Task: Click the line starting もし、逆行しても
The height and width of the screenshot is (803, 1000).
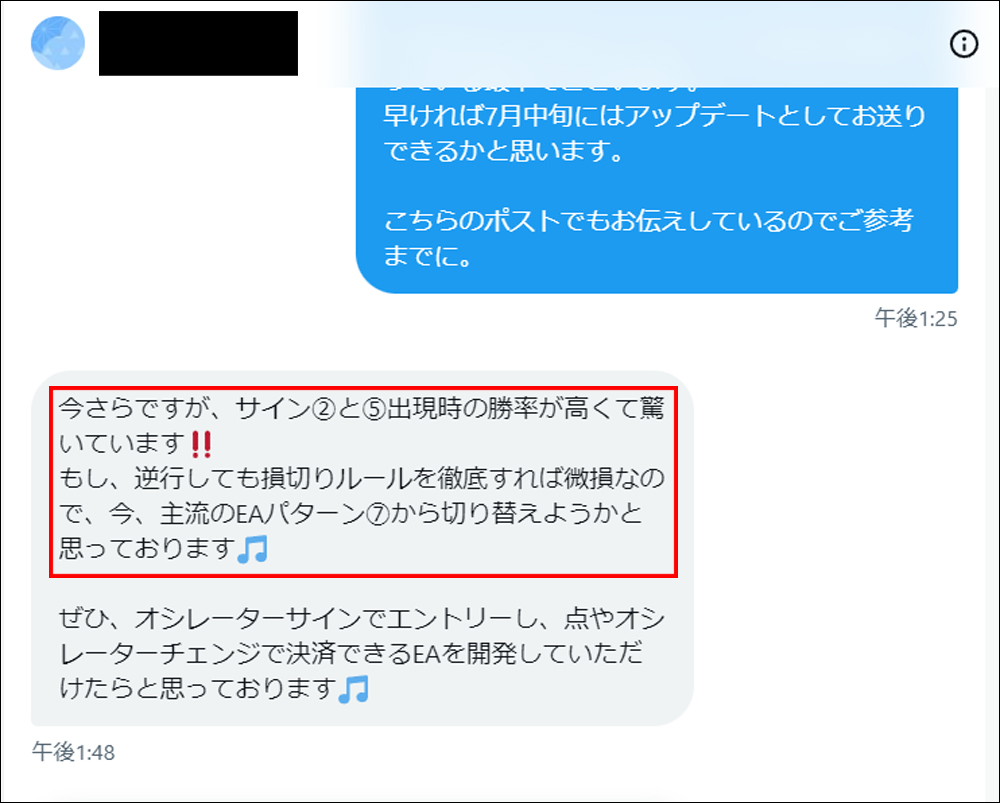Action: click(362, 478)
